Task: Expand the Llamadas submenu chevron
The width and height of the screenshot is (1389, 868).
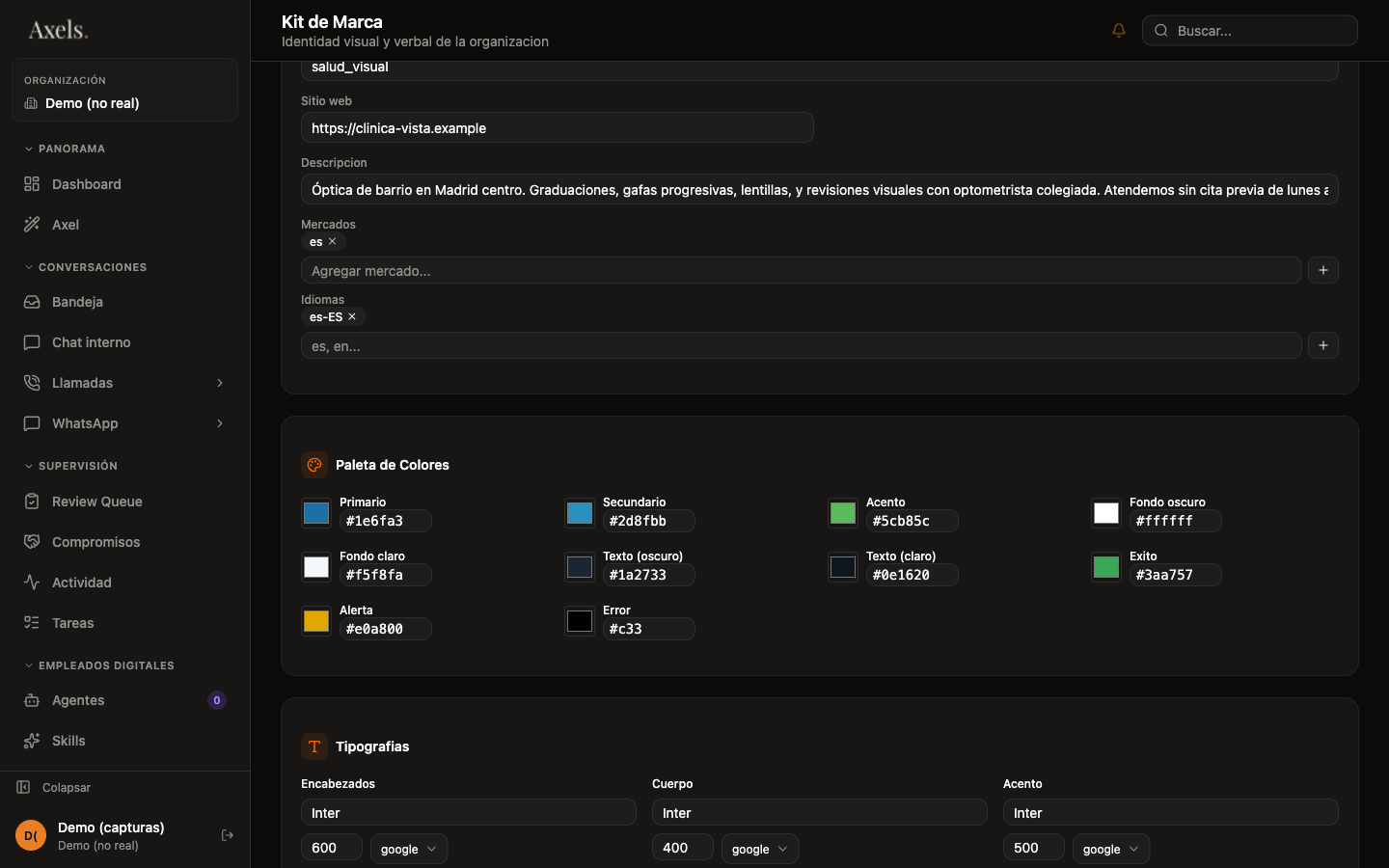Action: point(220,383)
